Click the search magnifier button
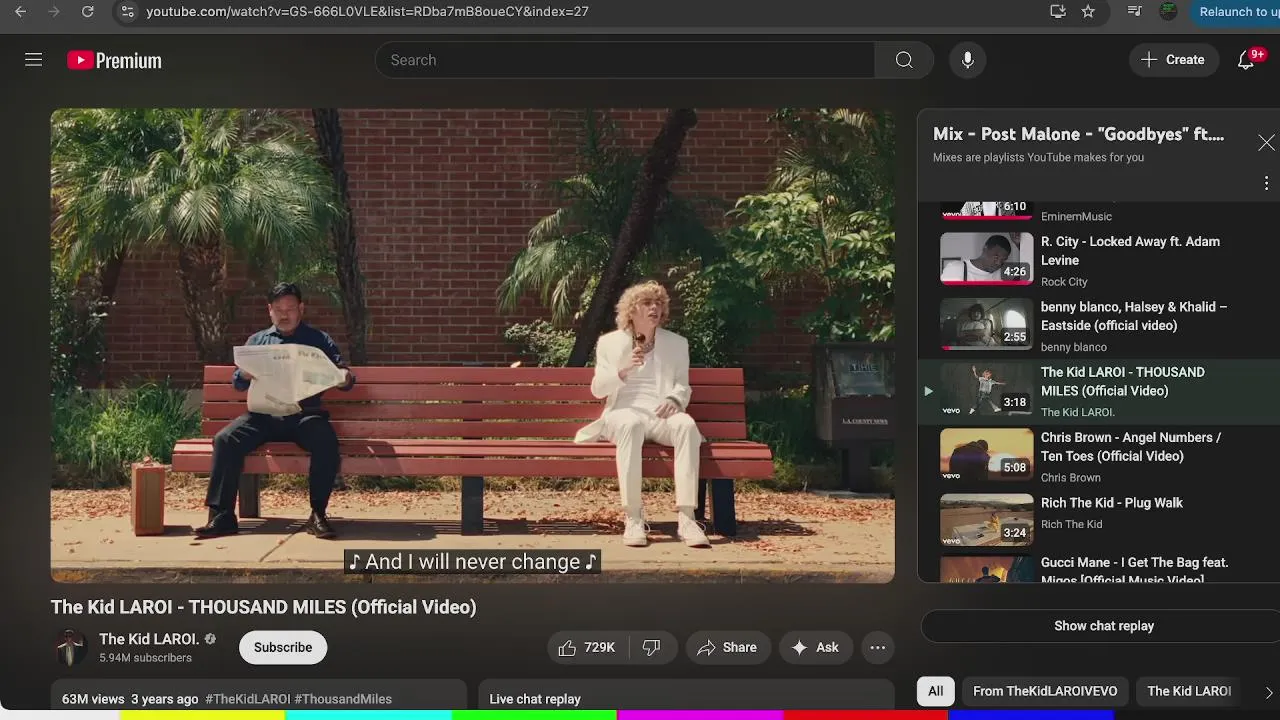 pos(904,60)
